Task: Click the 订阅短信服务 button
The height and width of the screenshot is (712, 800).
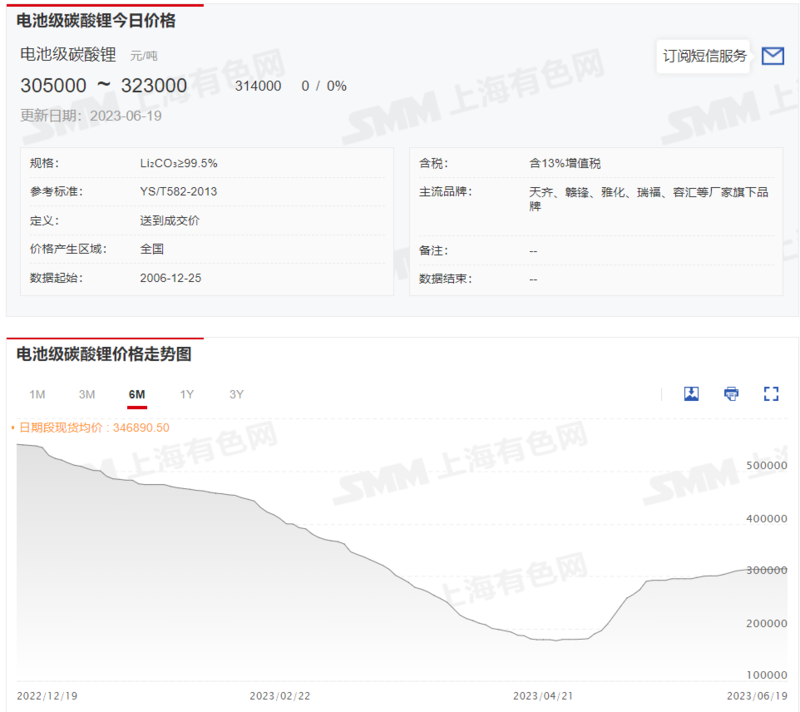Action: click(705, 56)
